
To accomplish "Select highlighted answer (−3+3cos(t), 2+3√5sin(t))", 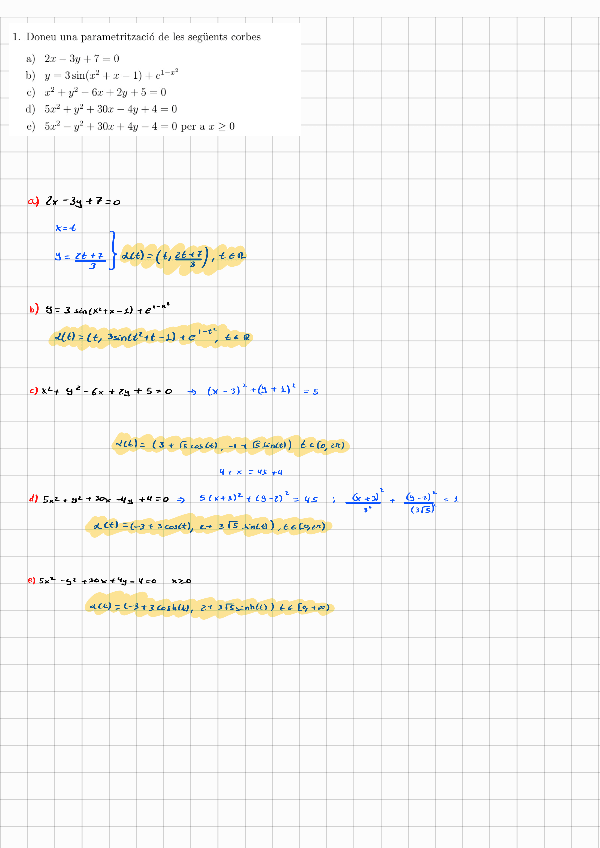I will pyautogui.click(x=207, y=526).
